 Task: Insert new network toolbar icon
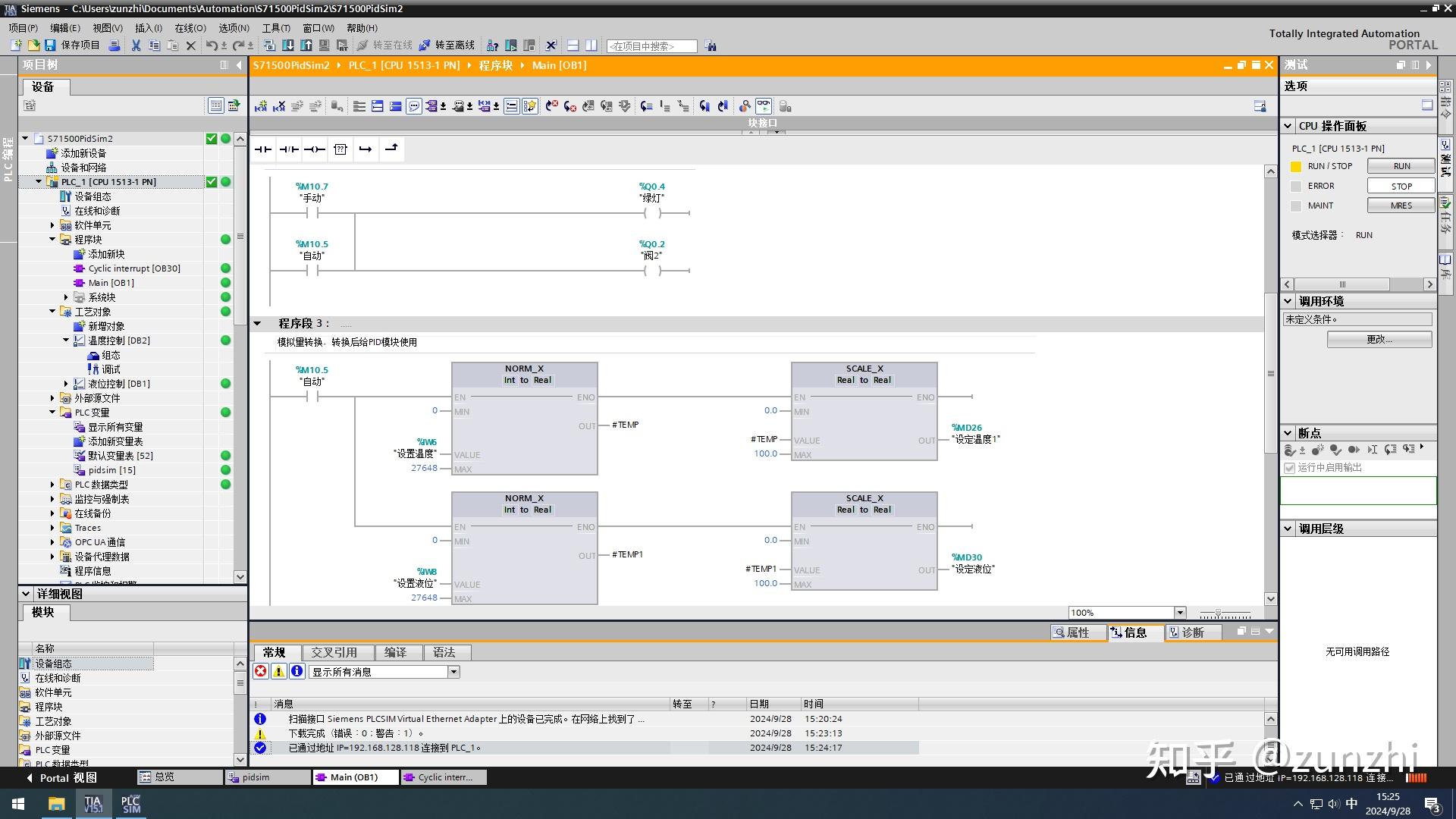tap(261, 106)
